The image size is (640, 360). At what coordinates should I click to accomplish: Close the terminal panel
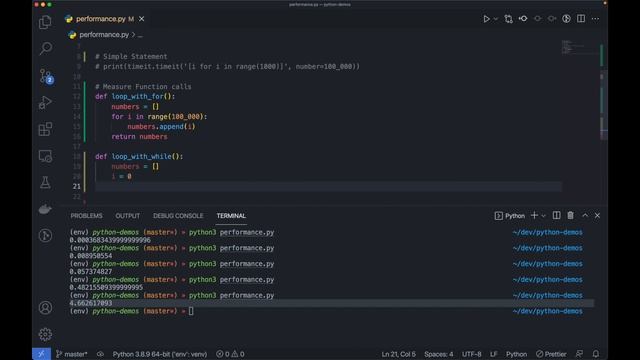(597, 215)
